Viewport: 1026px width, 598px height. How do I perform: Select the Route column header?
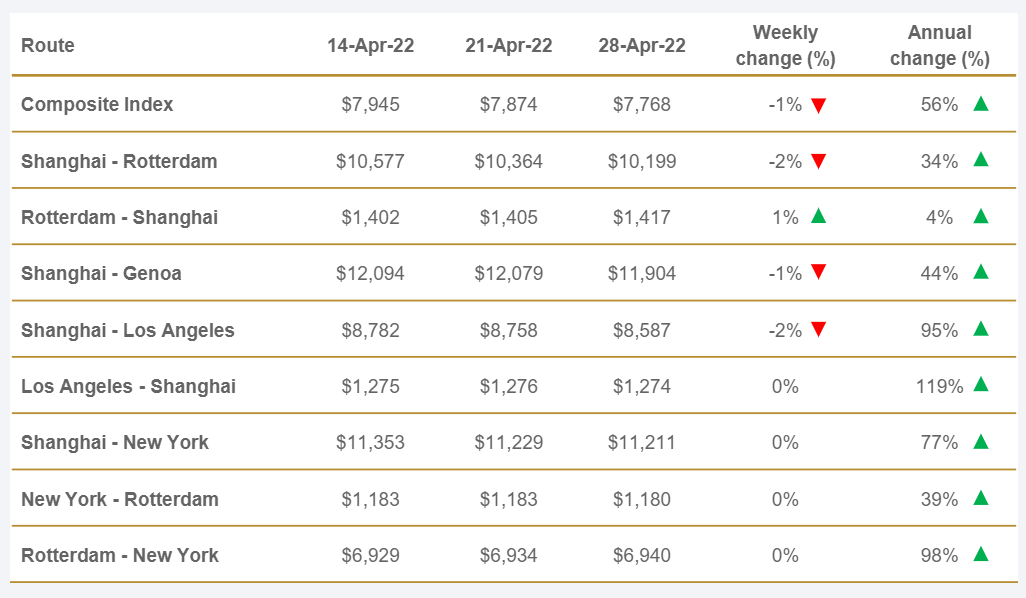(x=48, y=46)
